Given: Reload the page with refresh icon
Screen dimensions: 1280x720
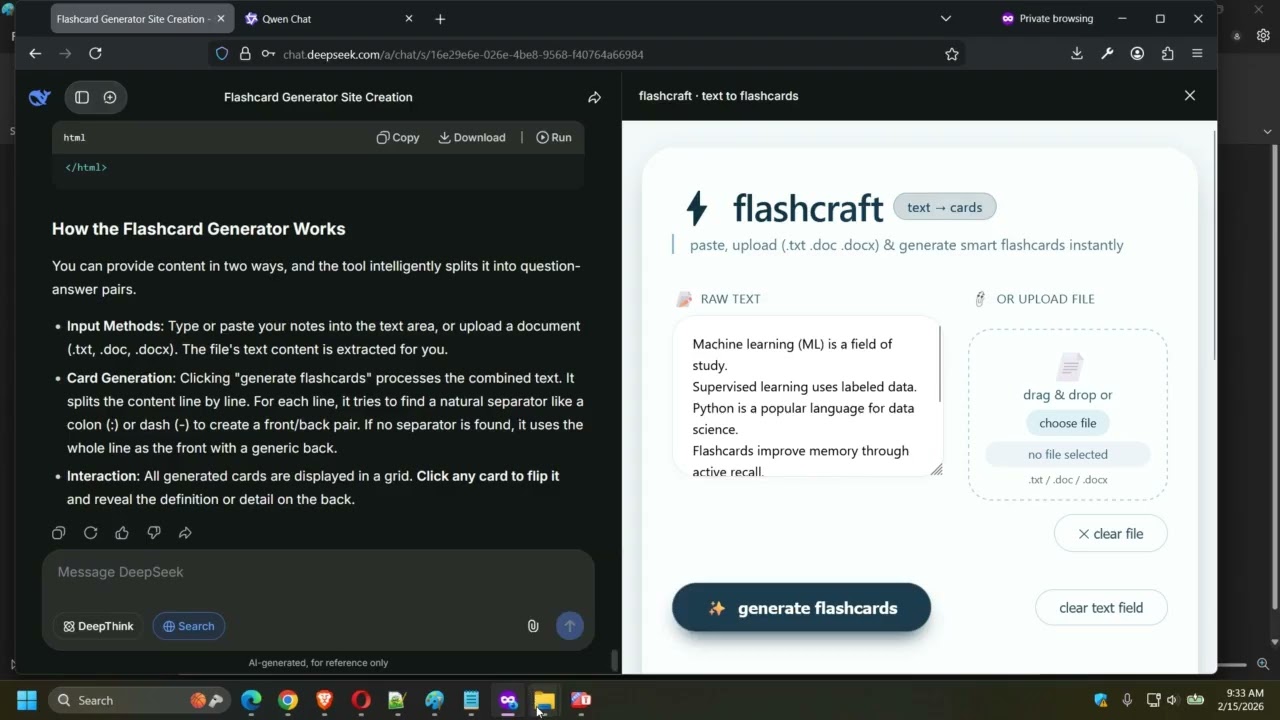Looking at the screenshot, I should (x=95, y=54).
